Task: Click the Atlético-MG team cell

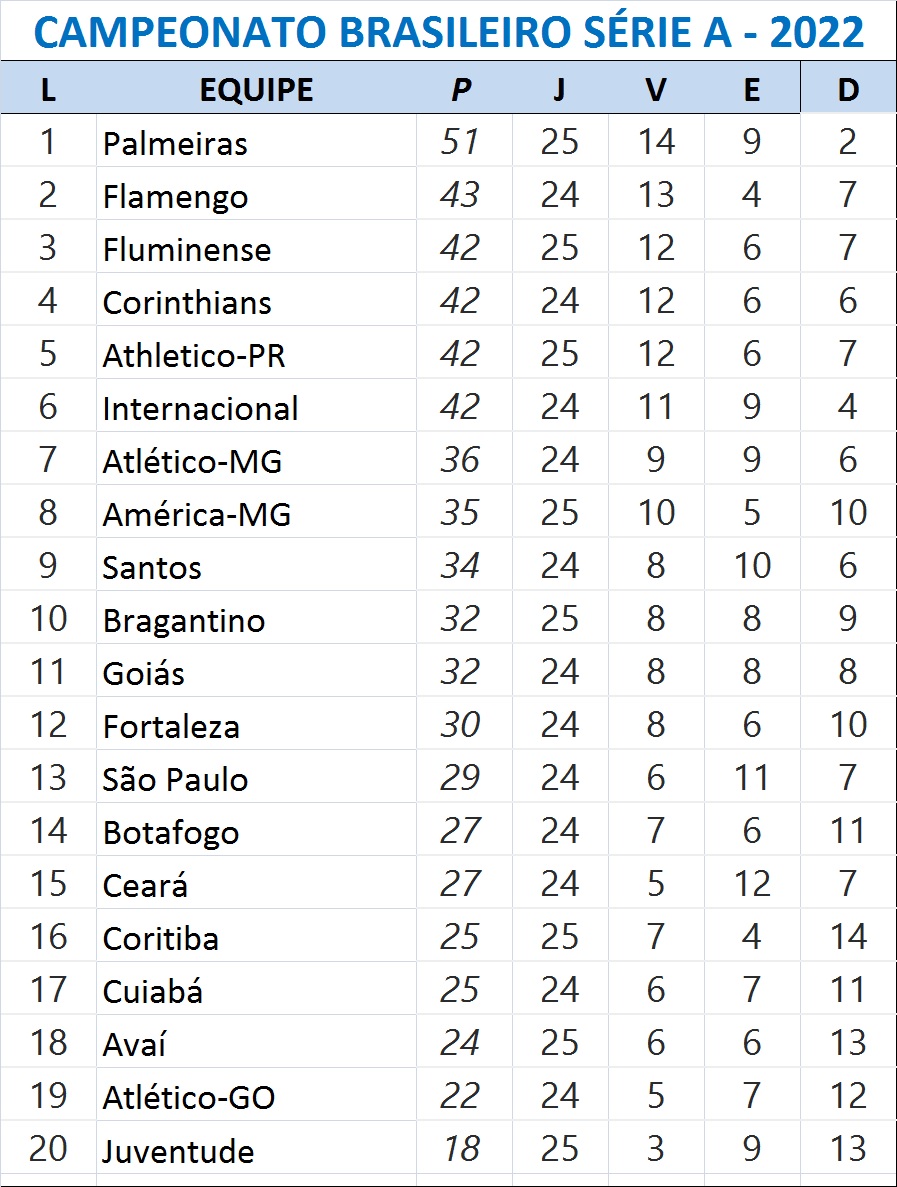Action: [x=256, y=460]
